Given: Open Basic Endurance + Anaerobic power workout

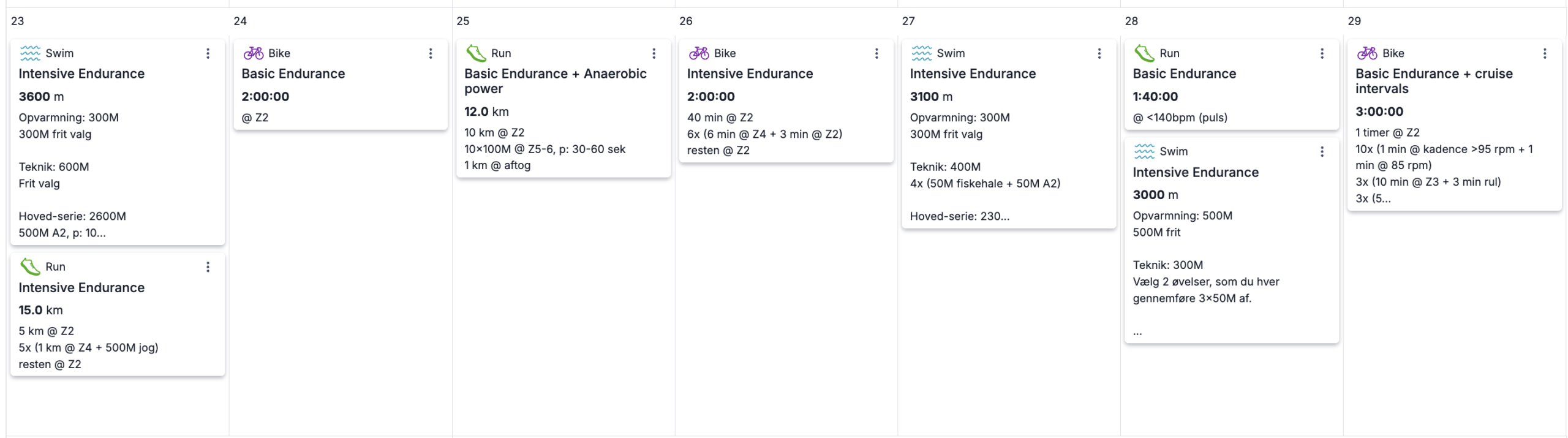Looking at the screenshot, I should [x=555, y=81].
